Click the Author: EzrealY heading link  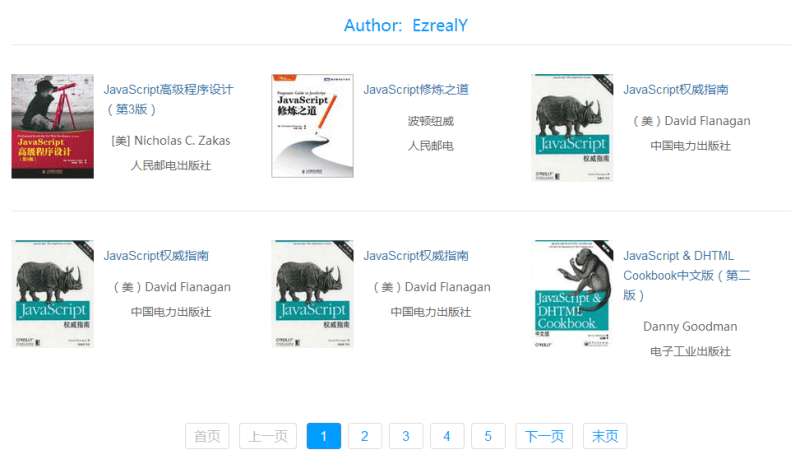pyautogui.click(x=405, y=25)
